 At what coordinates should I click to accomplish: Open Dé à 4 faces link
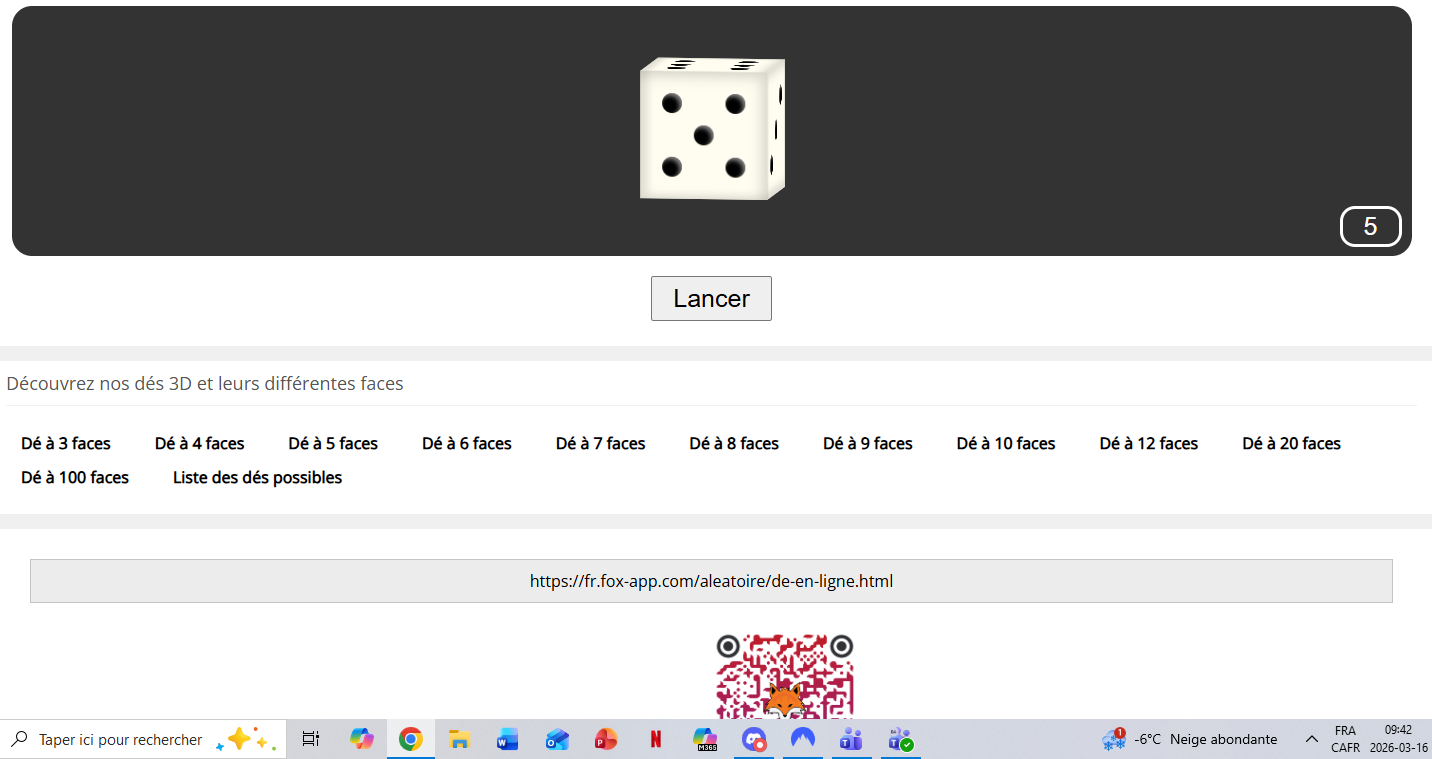click(x=200, y=443)
